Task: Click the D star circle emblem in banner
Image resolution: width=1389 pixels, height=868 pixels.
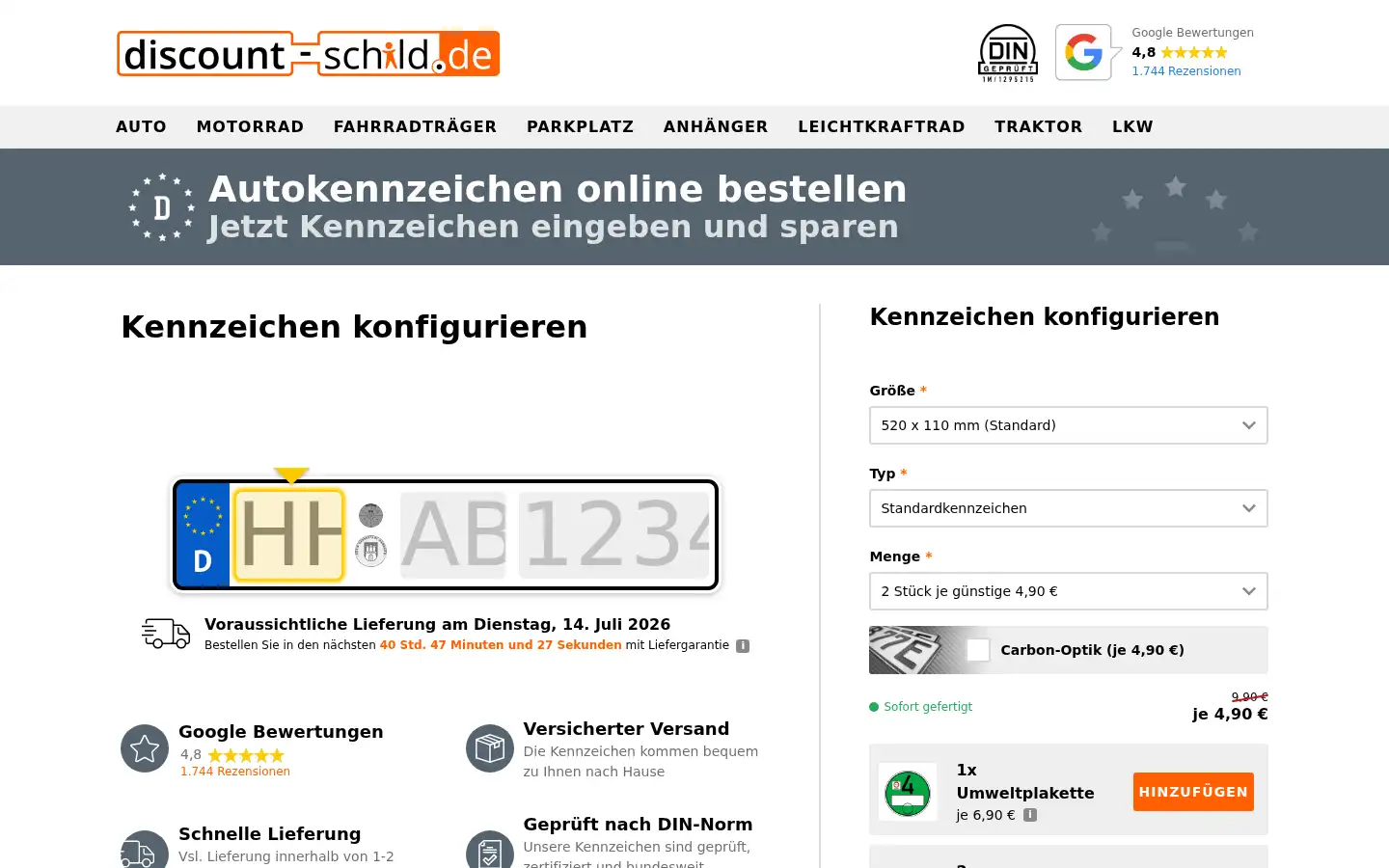Action: point(162,207)
